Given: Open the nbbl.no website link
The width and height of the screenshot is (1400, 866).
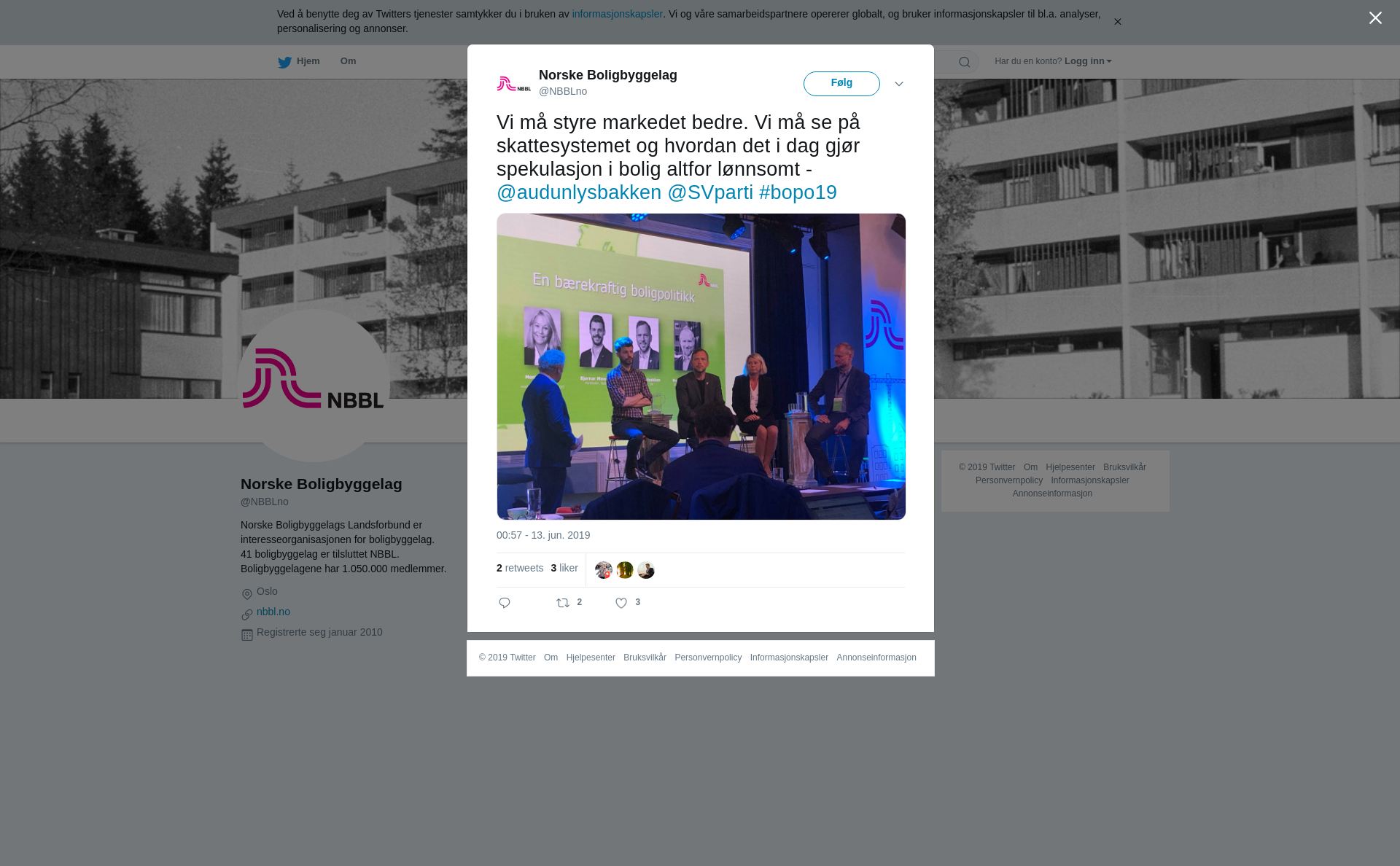Looking at the screenshot, I should [273, 612].
